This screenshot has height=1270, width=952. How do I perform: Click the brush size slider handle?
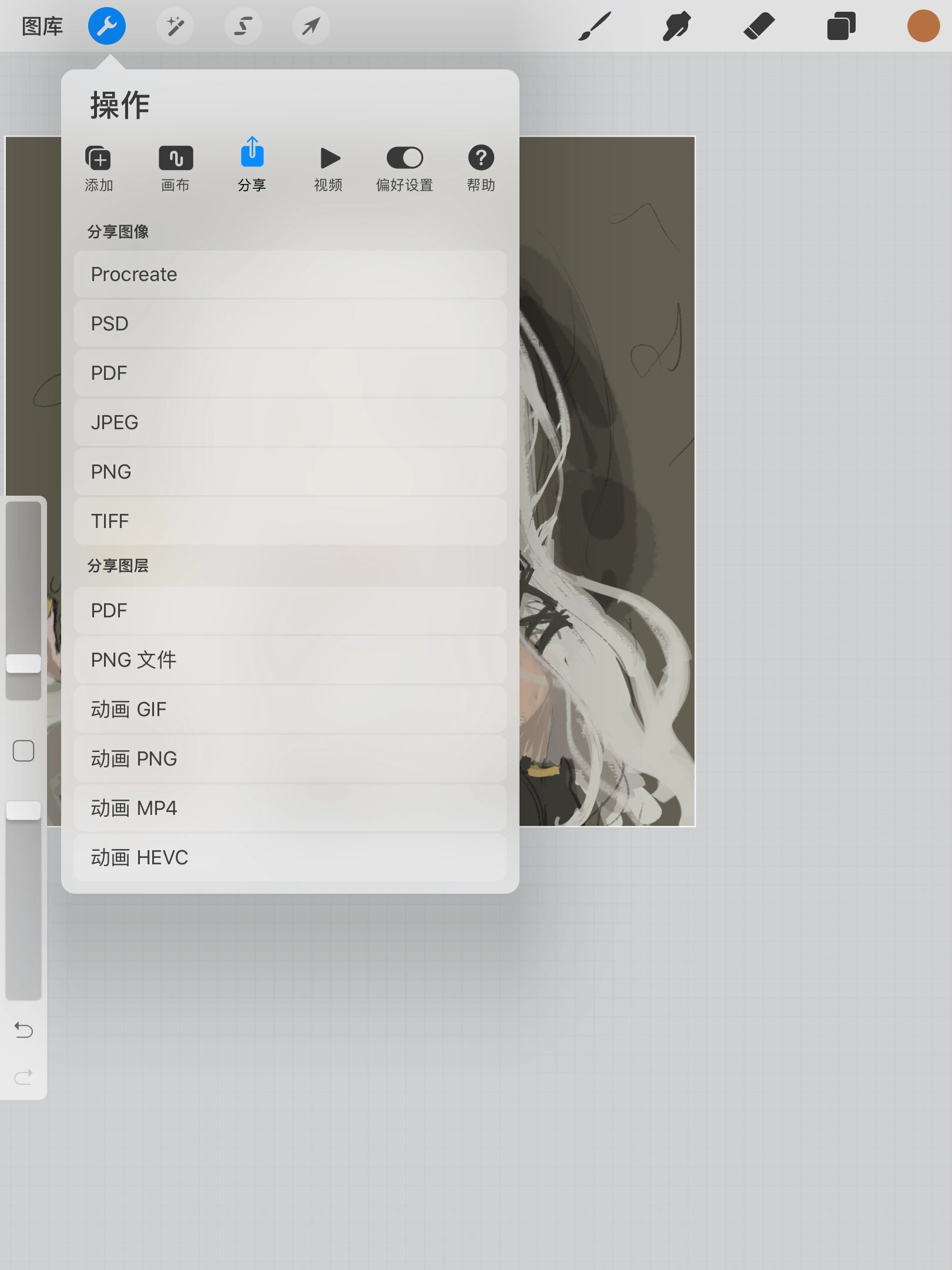click(24, 663)
